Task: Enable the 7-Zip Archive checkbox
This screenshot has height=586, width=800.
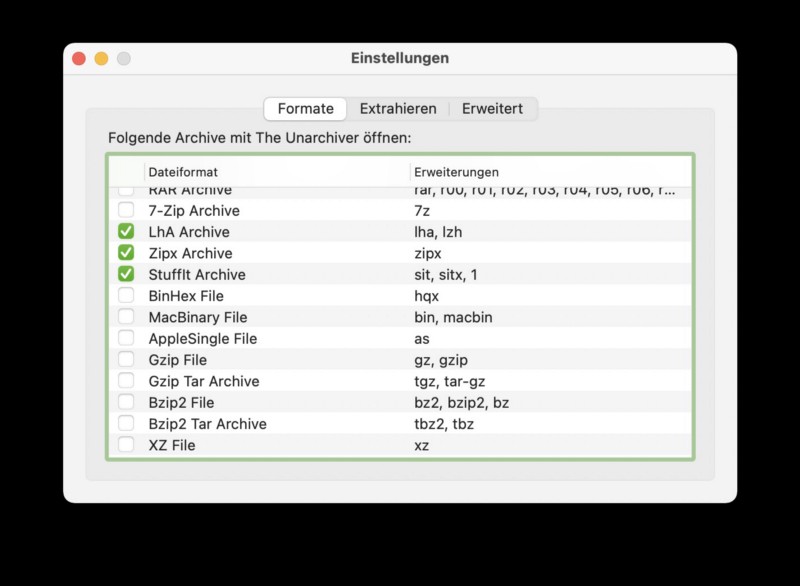Action: point(126,210)
